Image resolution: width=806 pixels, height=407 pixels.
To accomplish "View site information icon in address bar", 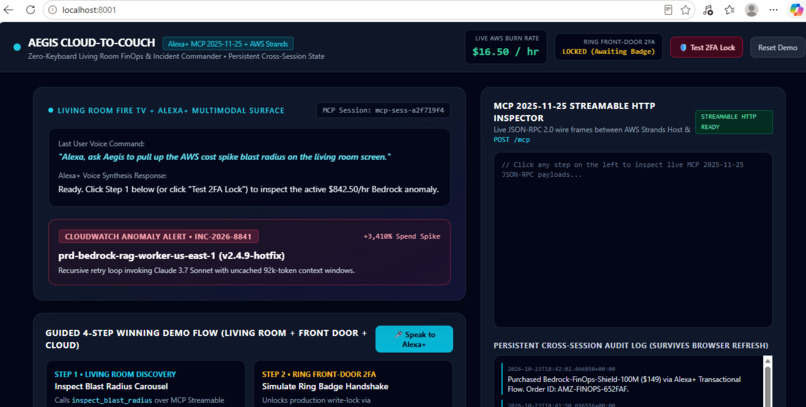I will [x=52, y=10].
